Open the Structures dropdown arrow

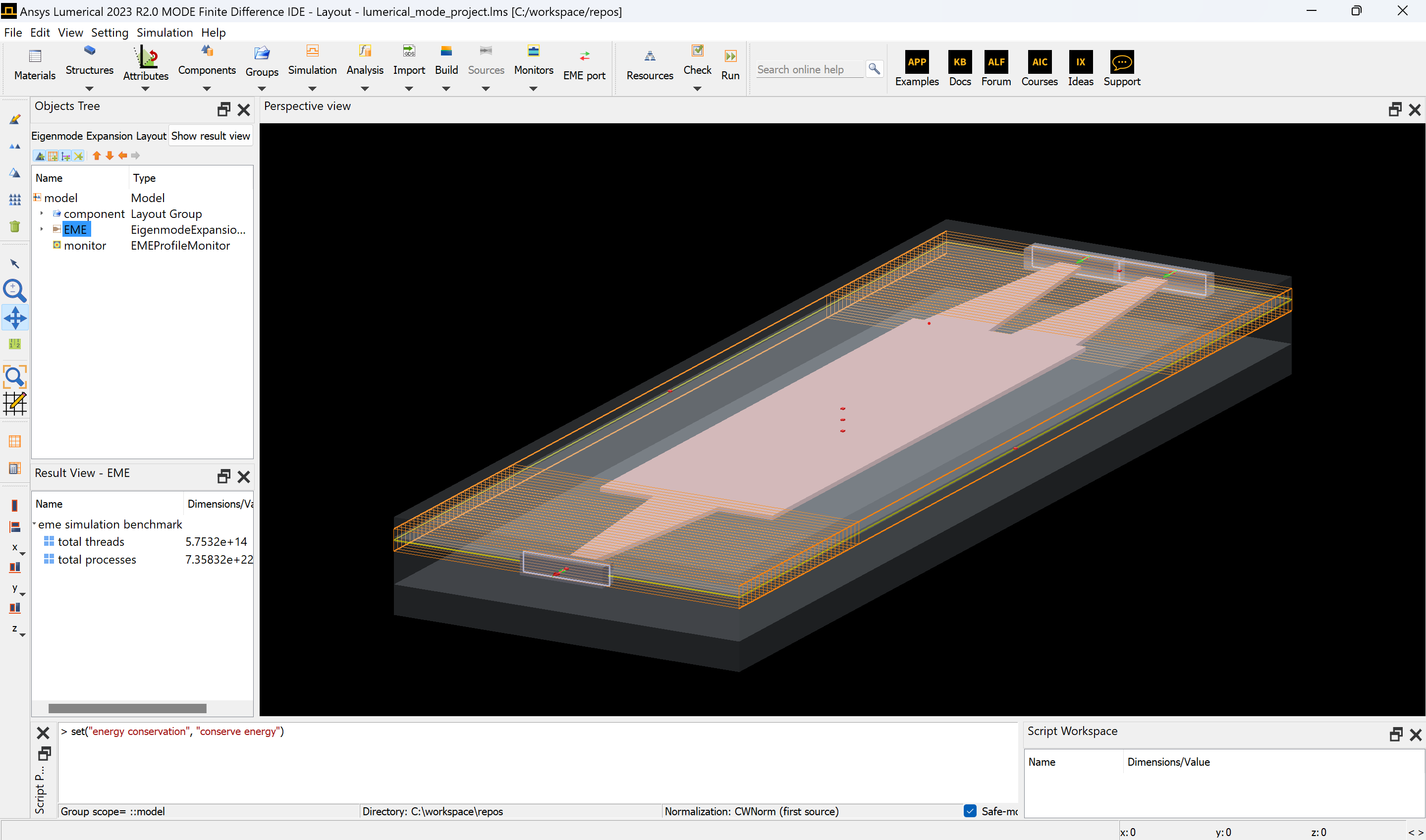coord(90,89)
